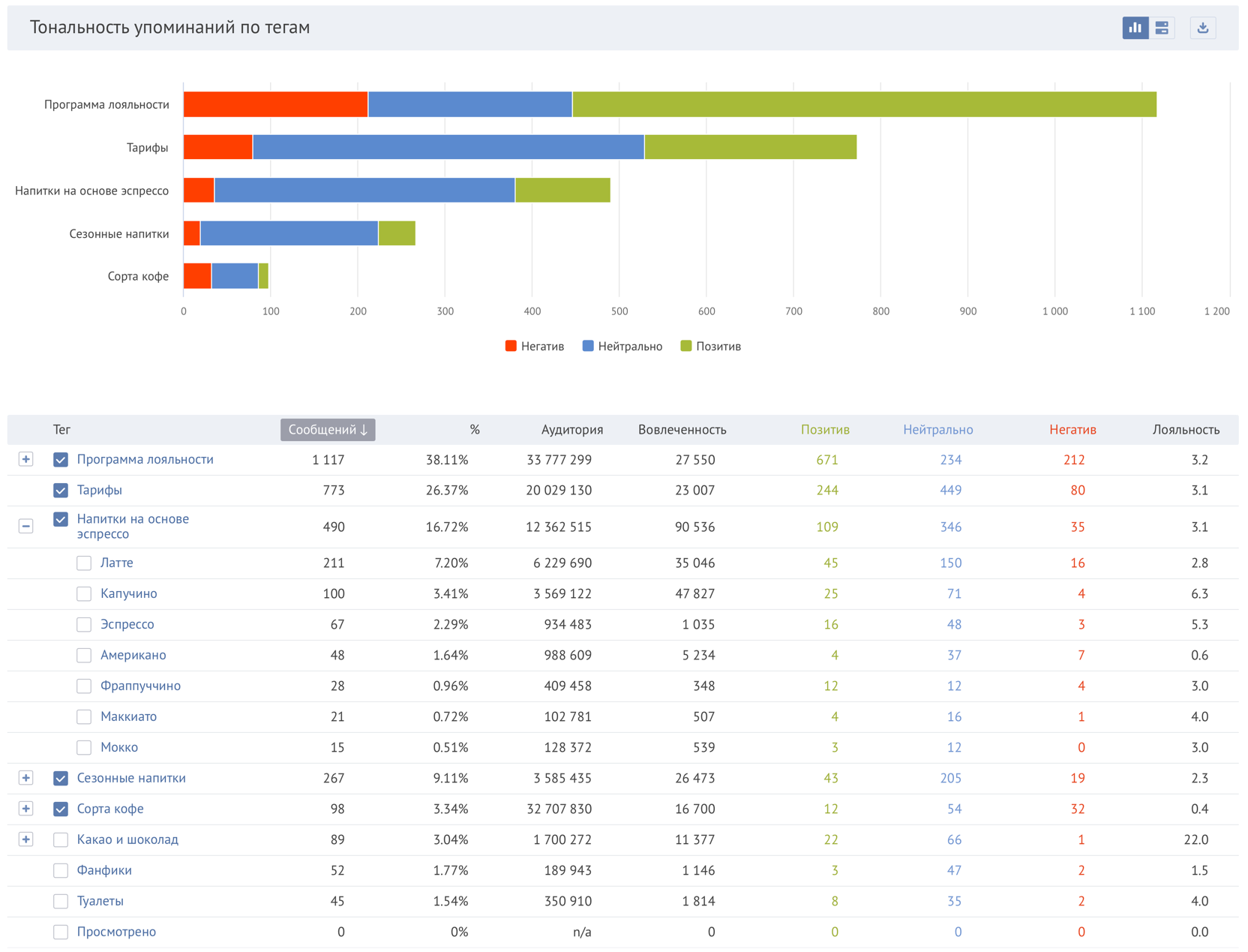Screen dimensions: 1248x952
Task: Enable the Латте checkbox
Action: point(84,563)
